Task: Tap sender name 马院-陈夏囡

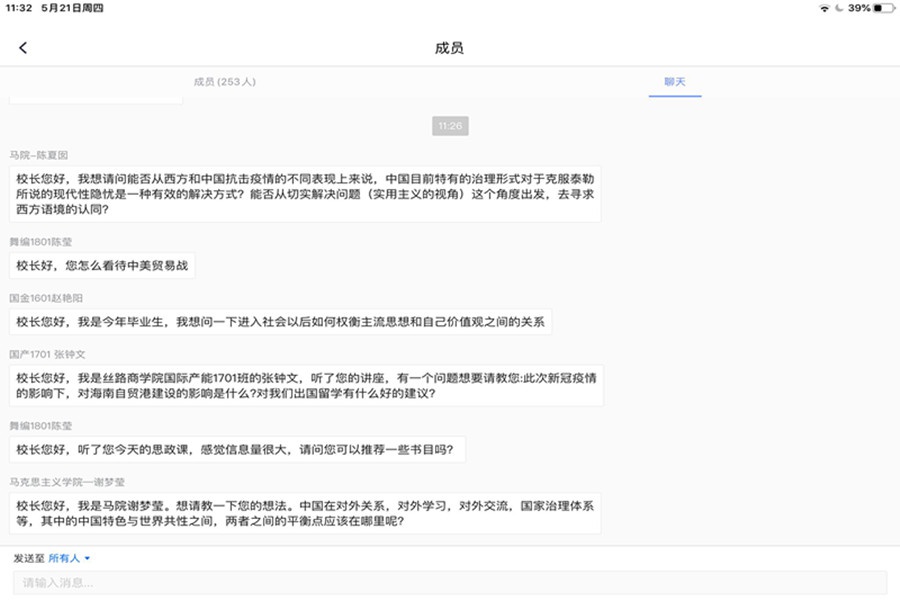Action: tap(38, 155)
